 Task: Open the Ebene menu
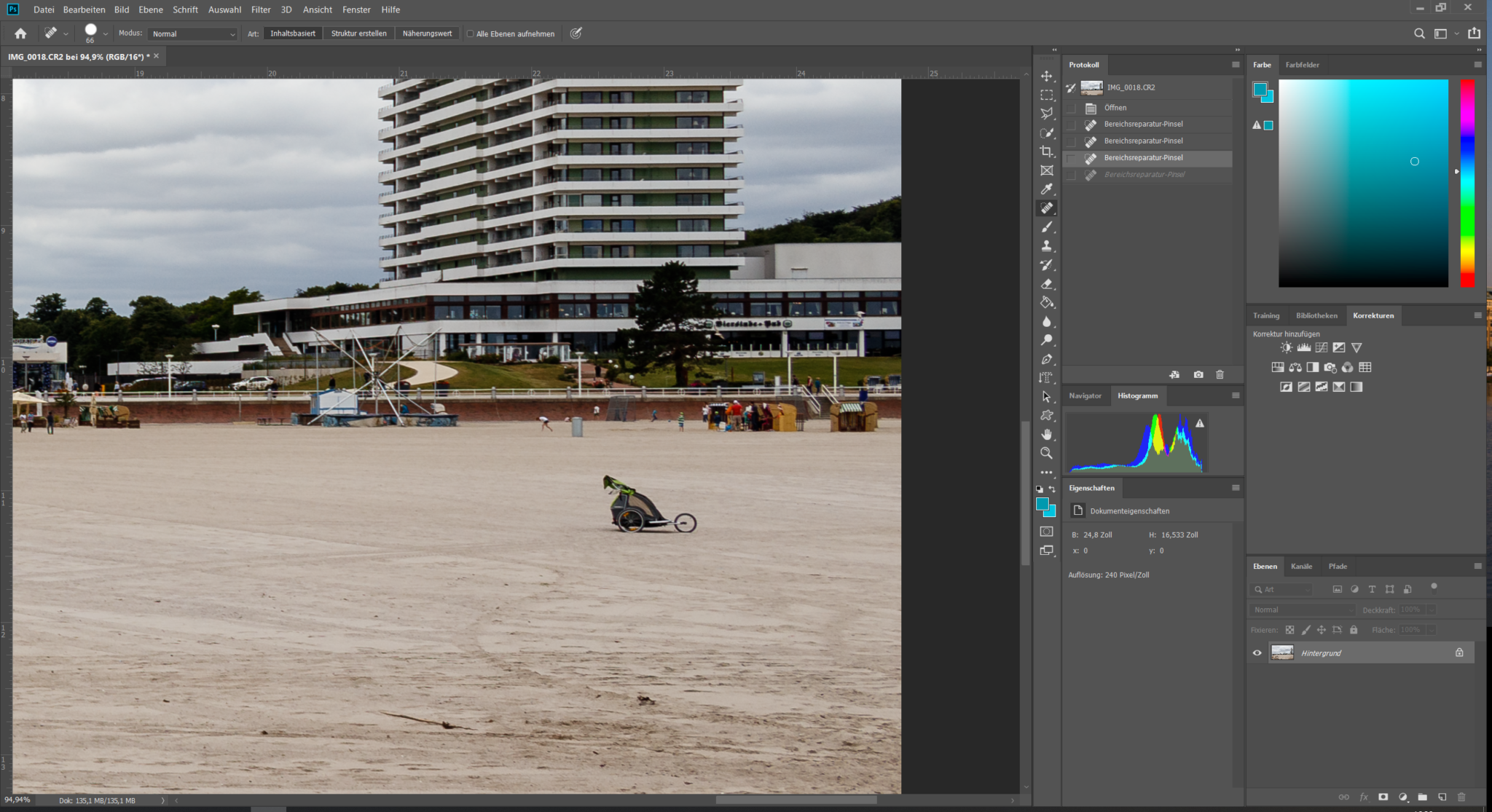[x=151, y=9]
